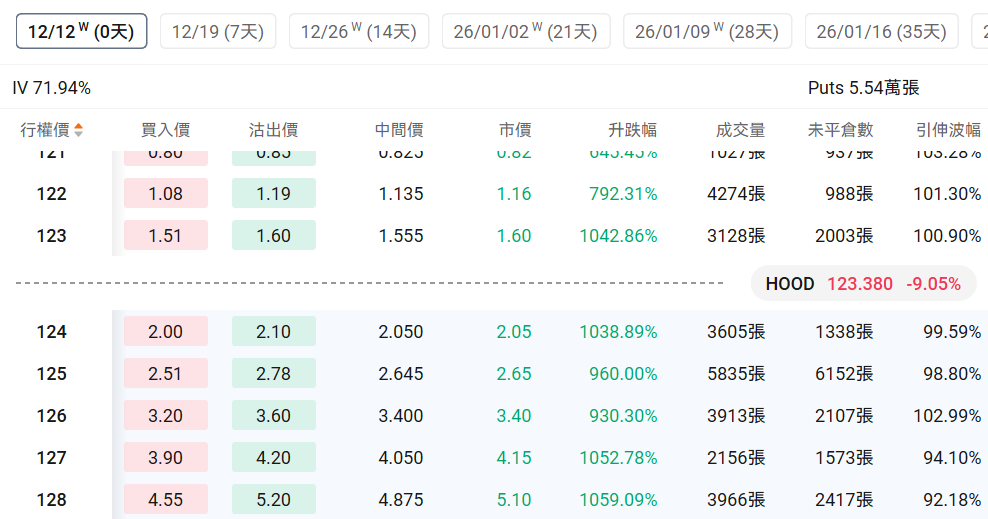Click the 升跌幅 column header
The width and height of the screenshot is (988, 519).
632,130
